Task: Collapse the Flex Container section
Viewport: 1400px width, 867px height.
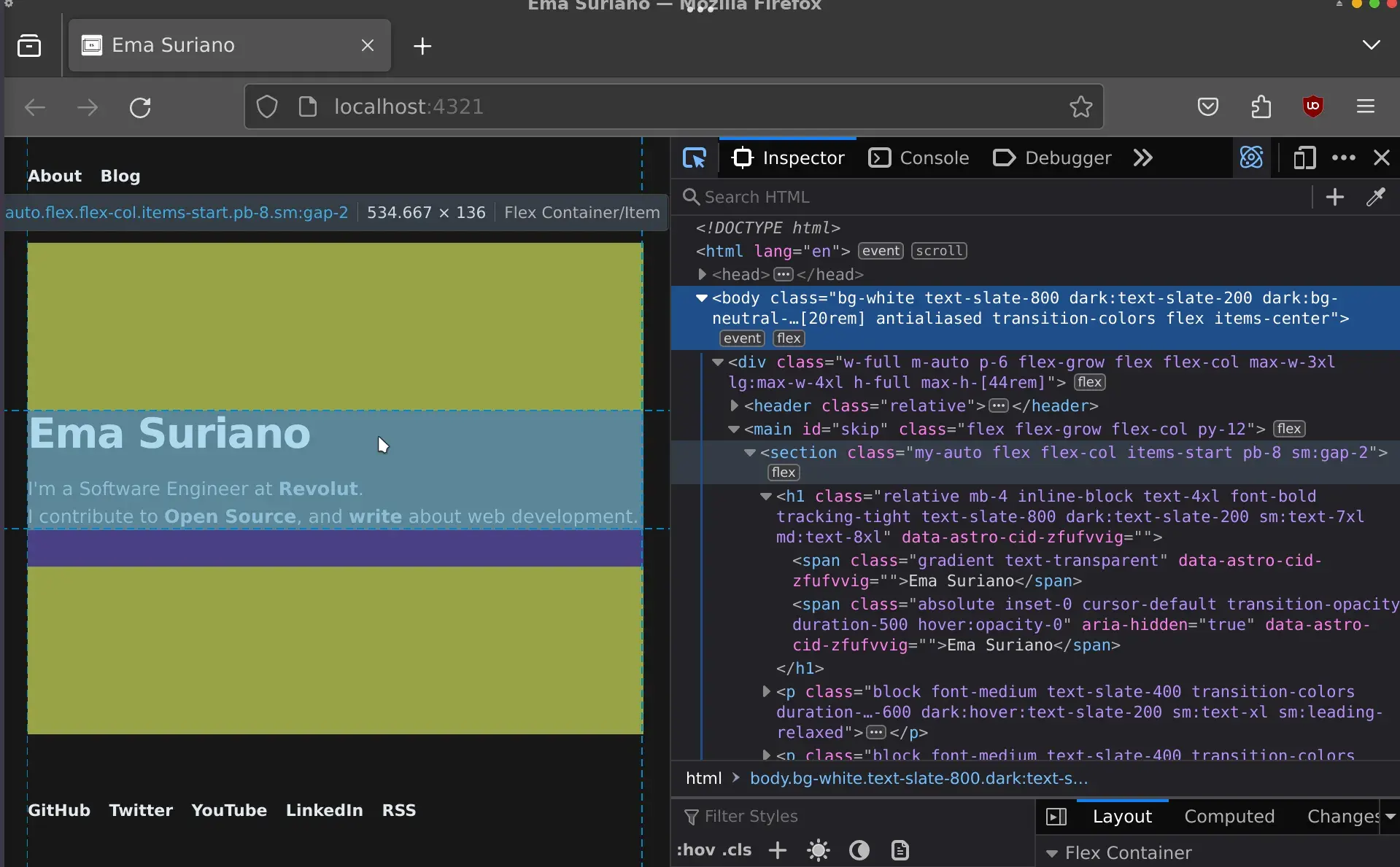Action: 1051,853
